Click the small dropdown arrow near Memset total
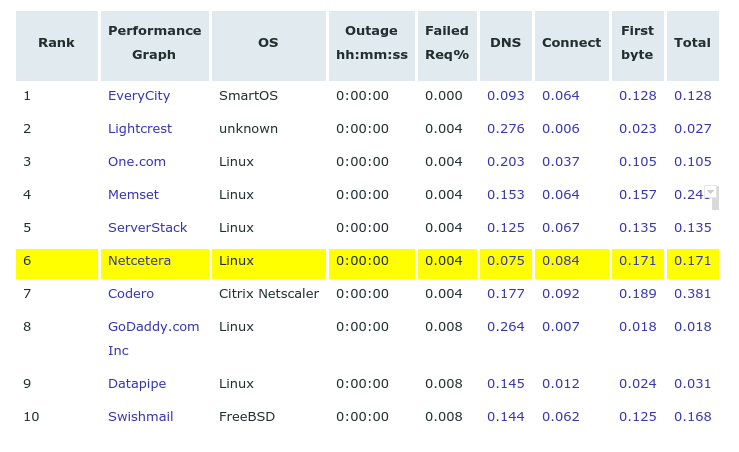The image size is (739, 452). coord(711,191)
